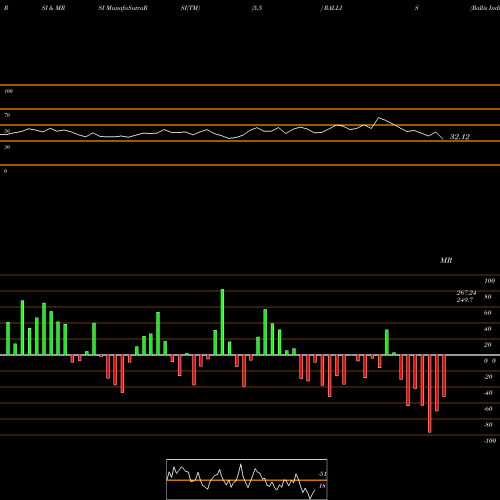Image resolution: width=500 pixels, height=500 pixels.
Task: Select the 249.7 value in MR panel
Action: tap(465, 300)
